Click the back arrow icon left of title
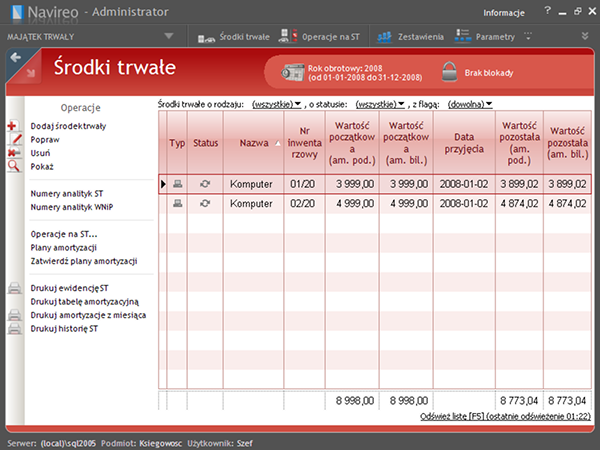The width and height of the screenshot is (600, 450). (15, 58)
